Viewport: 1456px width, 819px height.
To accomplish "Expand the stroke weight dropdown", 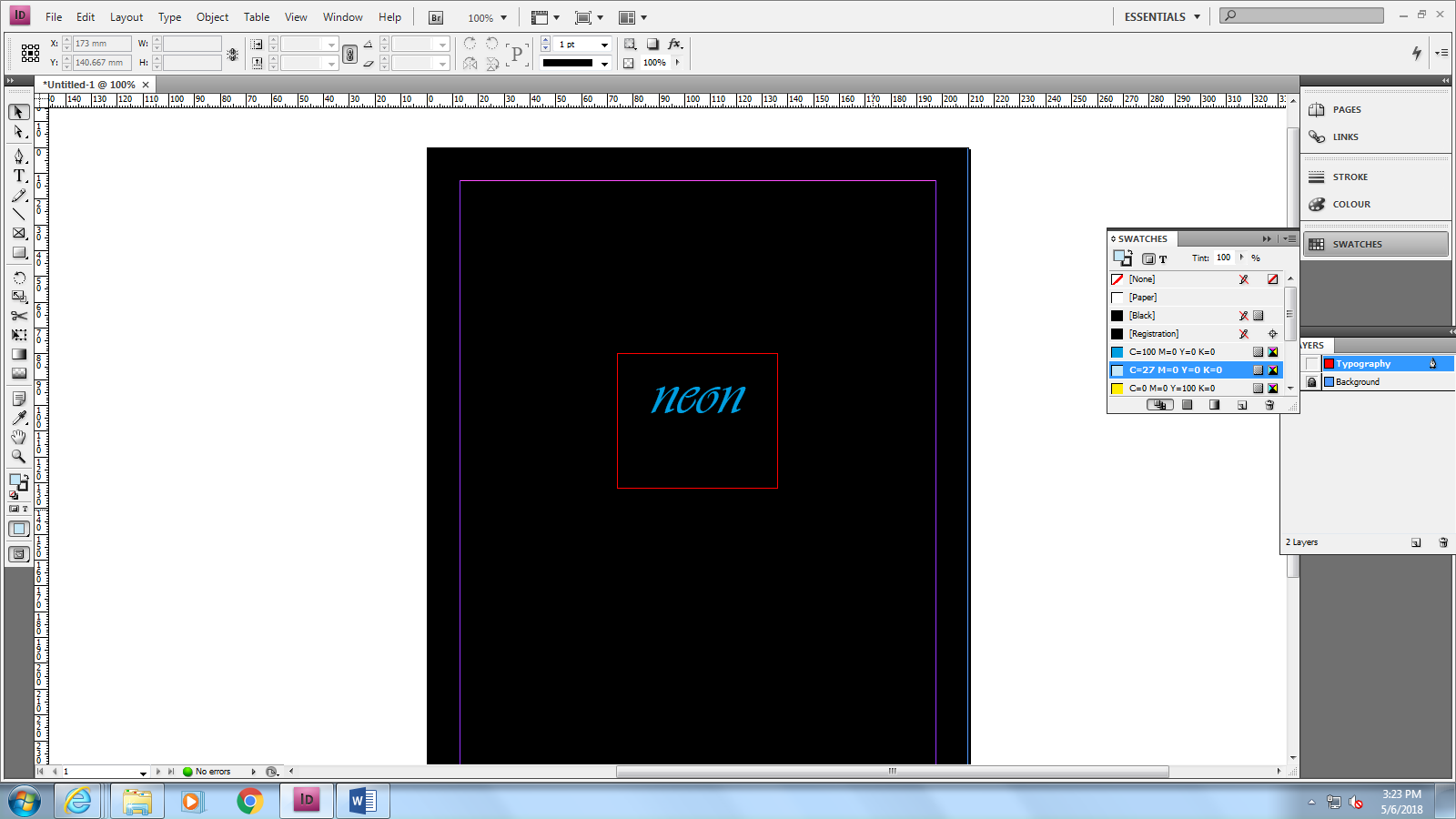I will [602, 44].
